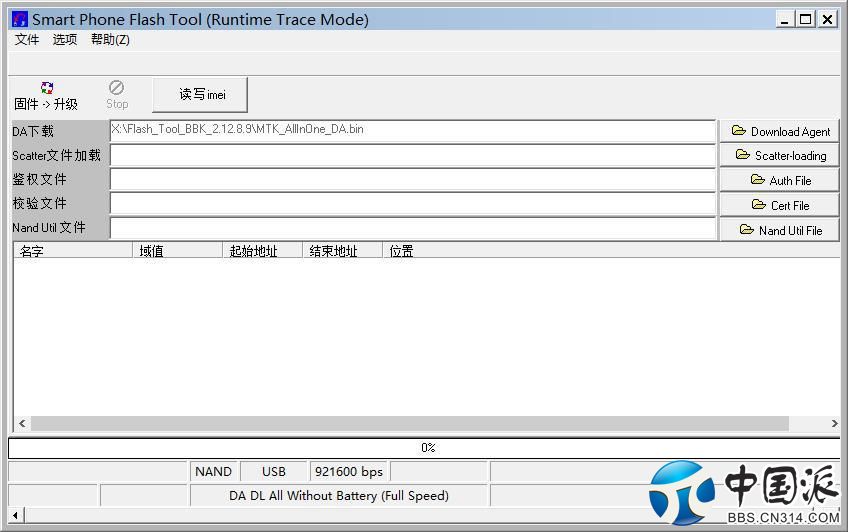
Task: Click the 名字 column header
Action: 73,250
